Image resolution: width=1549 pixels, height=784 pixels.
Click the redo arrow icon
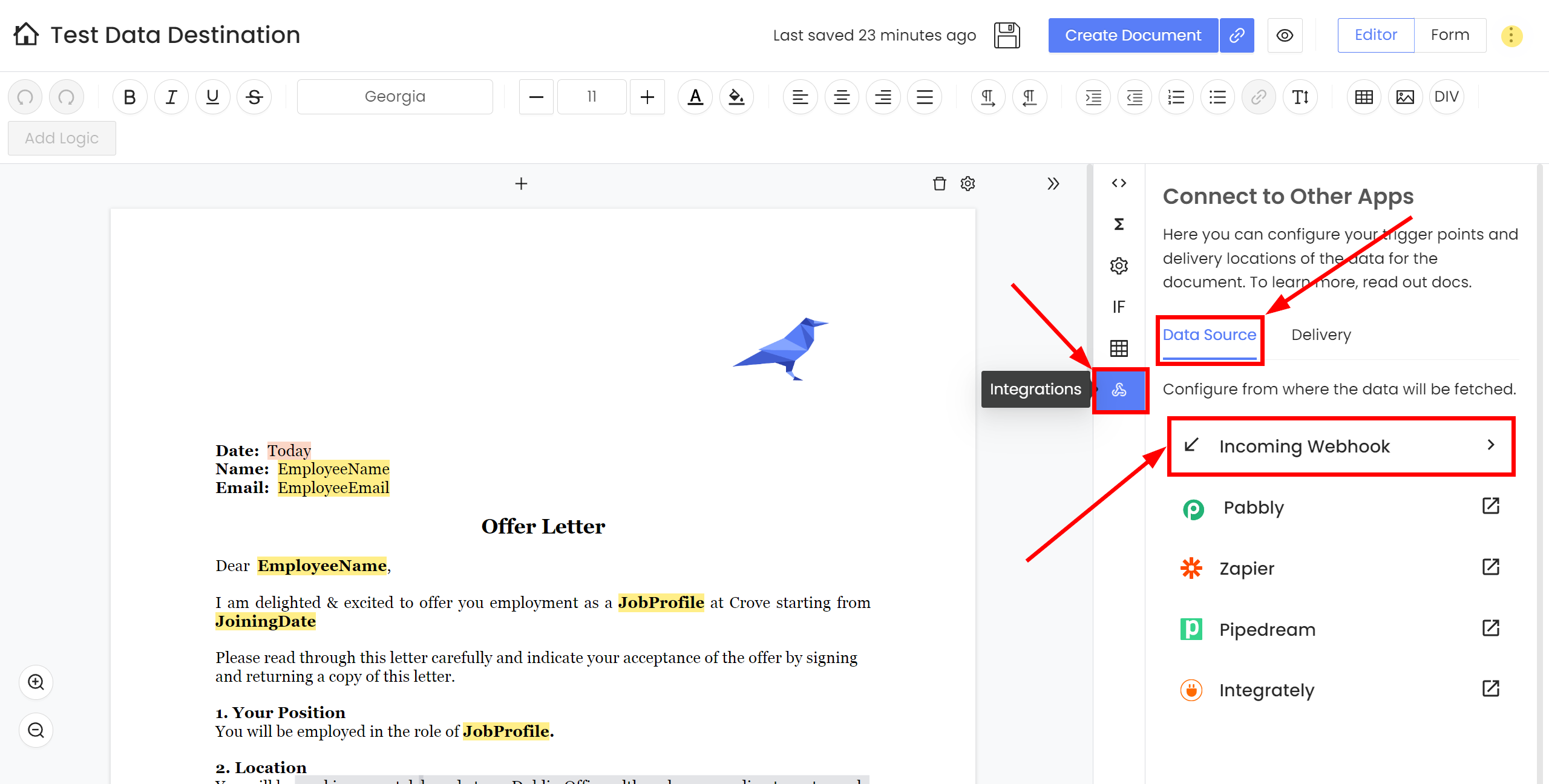(x=66, y=97)
